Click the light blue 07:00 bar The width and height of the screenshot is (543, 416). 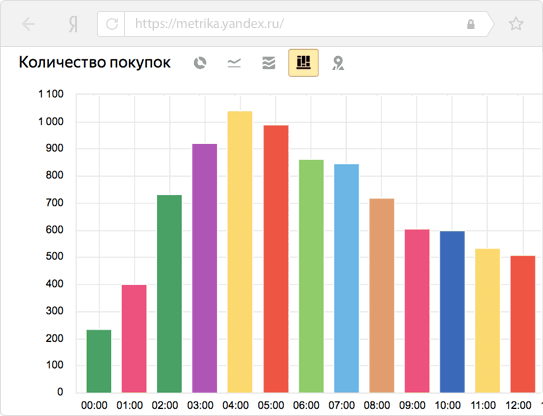346,278
